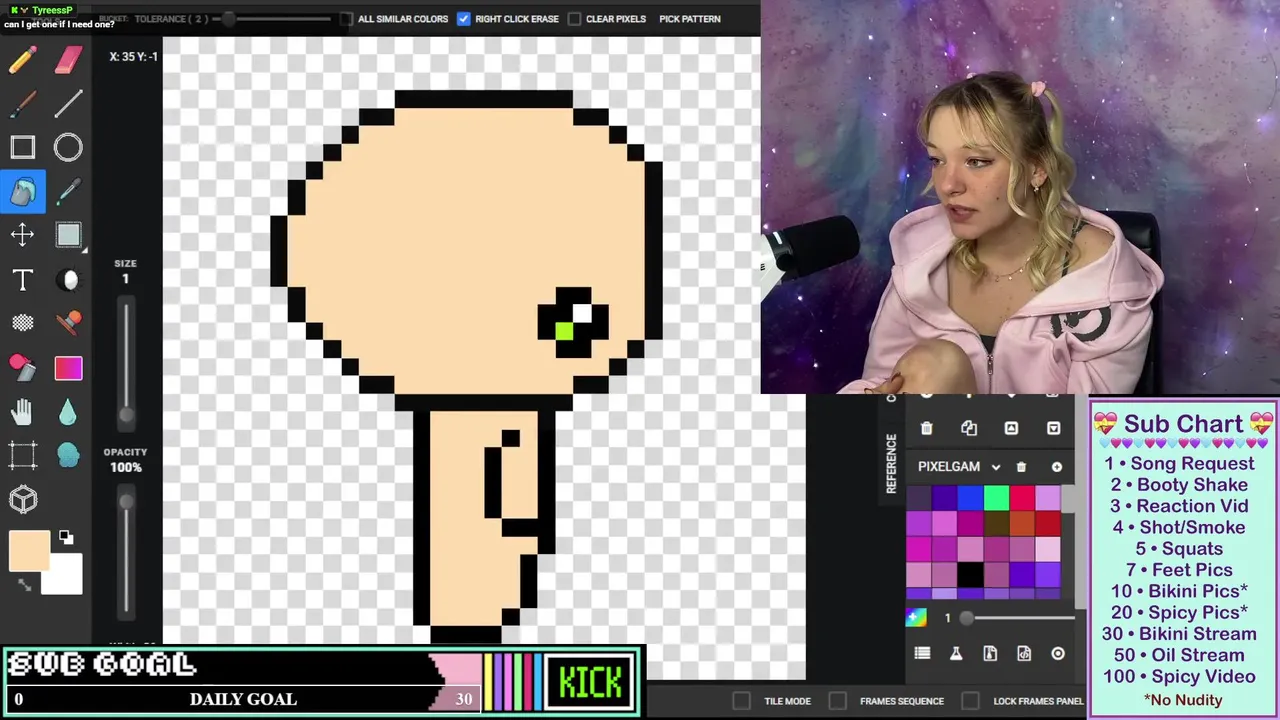Move layer down with arrow icon
Image resolution: width=1280 pixels, height=720 pixels.
1053,428
